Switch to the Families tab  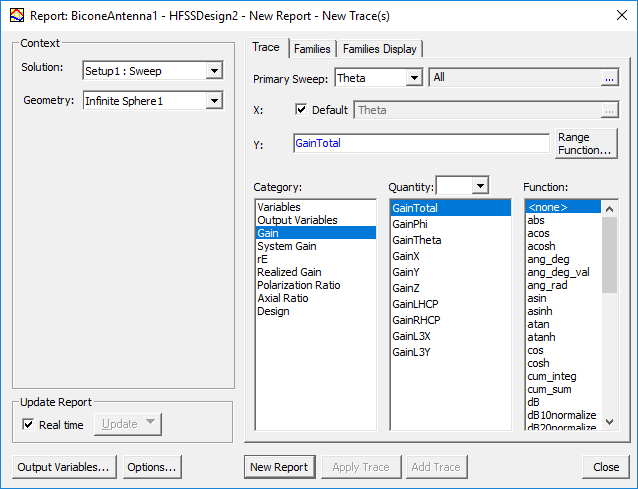tap(312, 49)
